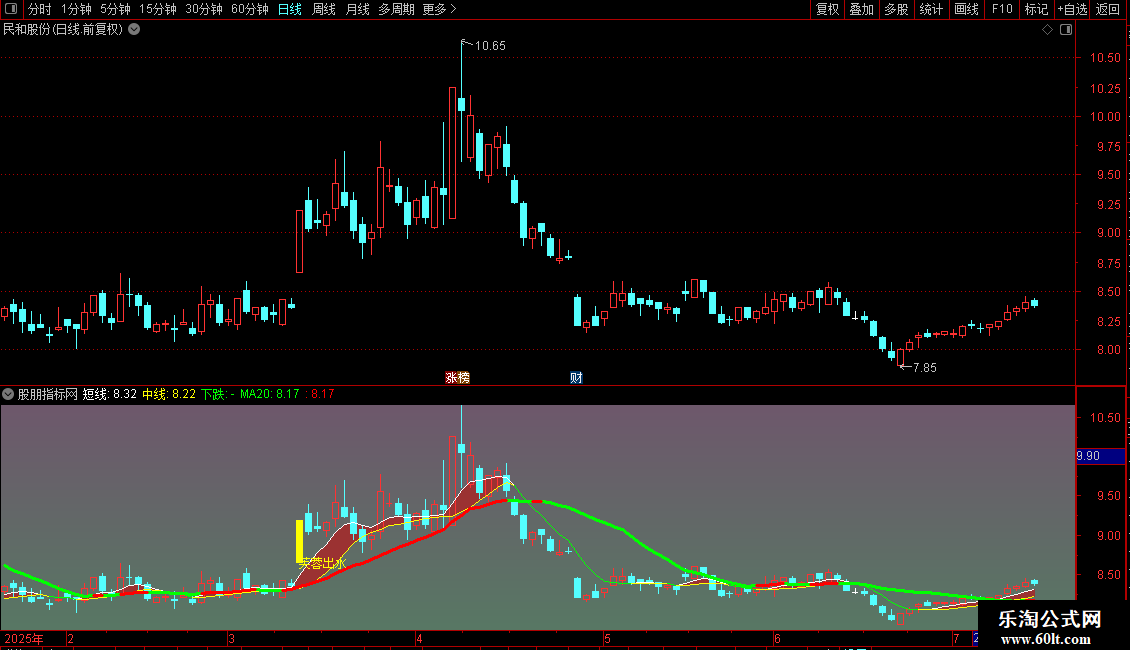Click the diamond marker icon in chart corner

click(x=1047, y=30)
